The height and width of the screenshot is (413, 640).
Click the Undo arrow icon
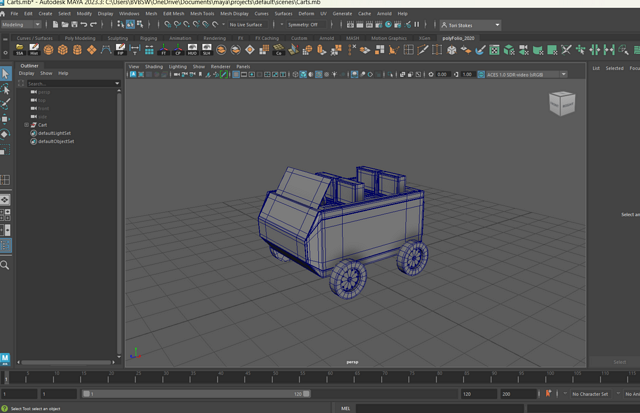coord(84,24)
